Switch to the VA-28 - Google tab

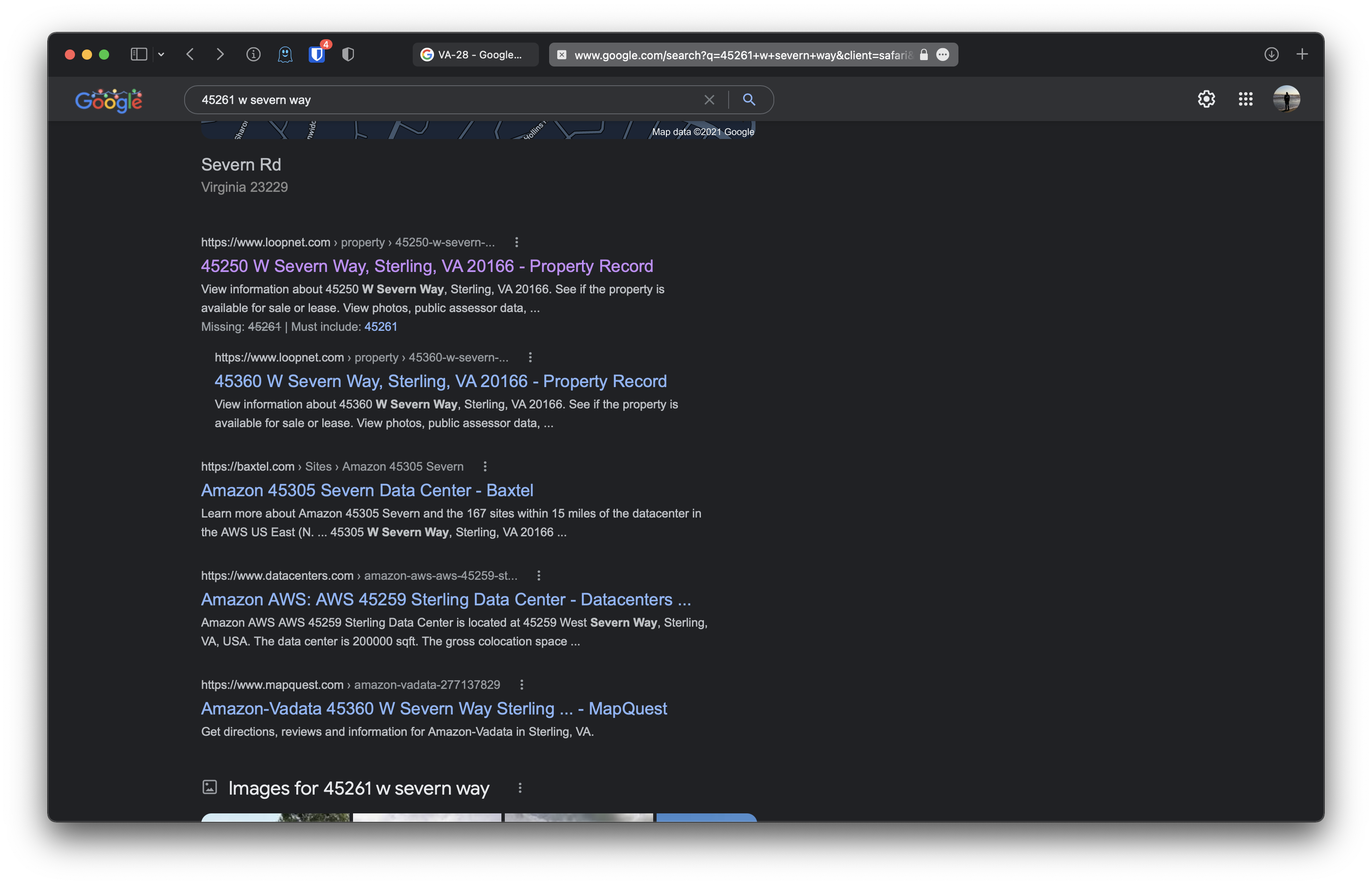pos(475,55)
